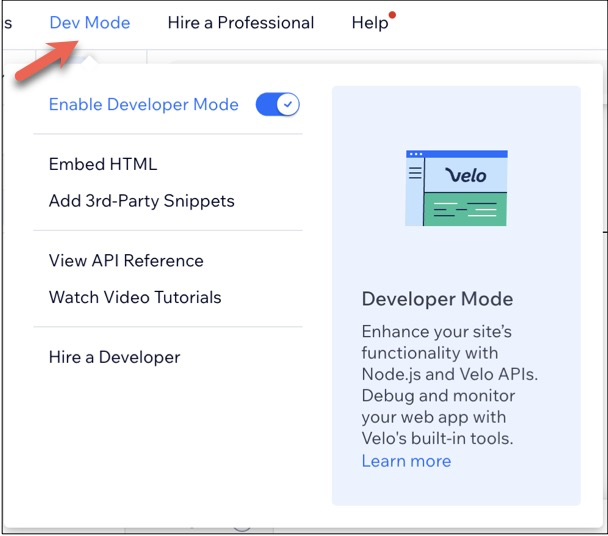608x536 pixels.
Task: Open the Hire a Professional menu
Action: coord(241,22)
